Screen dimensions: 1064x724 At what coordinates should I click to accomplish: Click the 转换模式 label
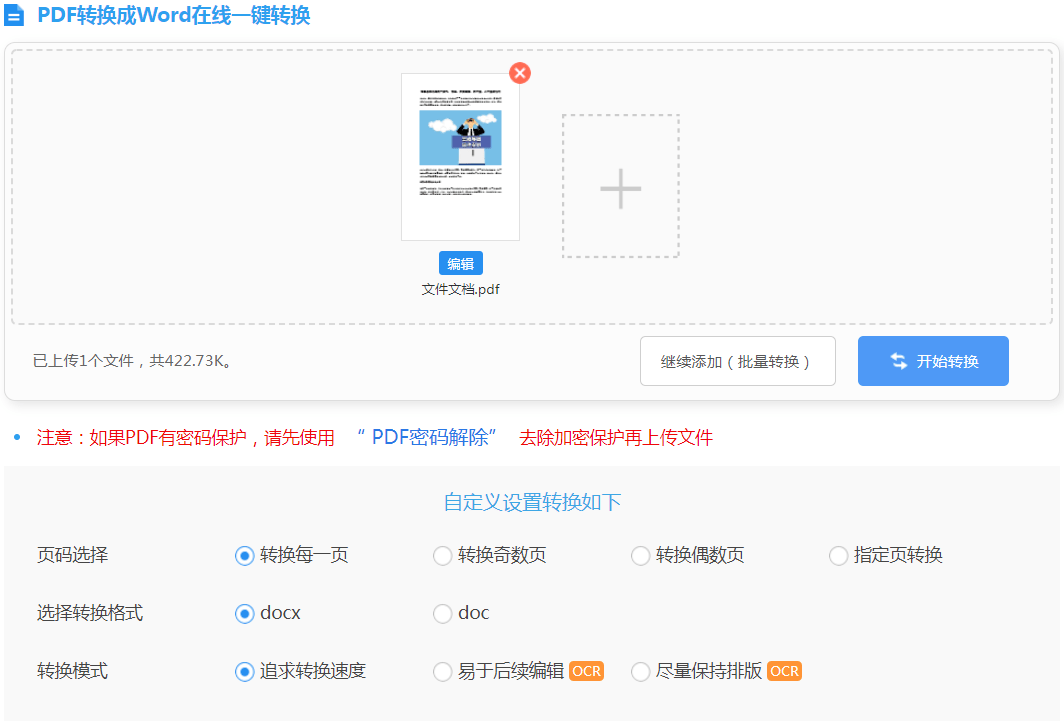click(73, 671)
